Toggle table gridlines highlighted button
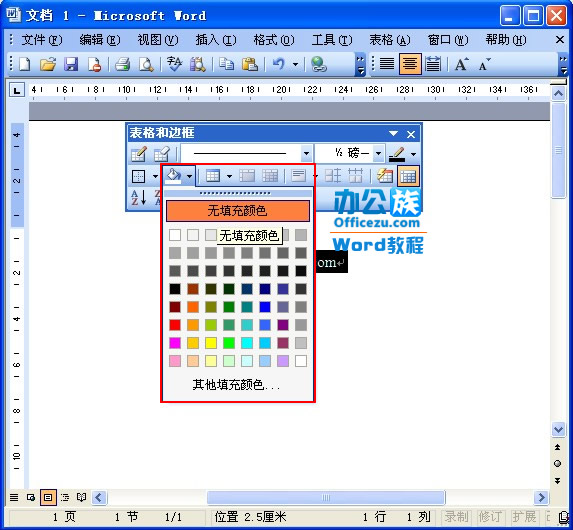Viewport: 573px width, 530px height. (408, 176)
